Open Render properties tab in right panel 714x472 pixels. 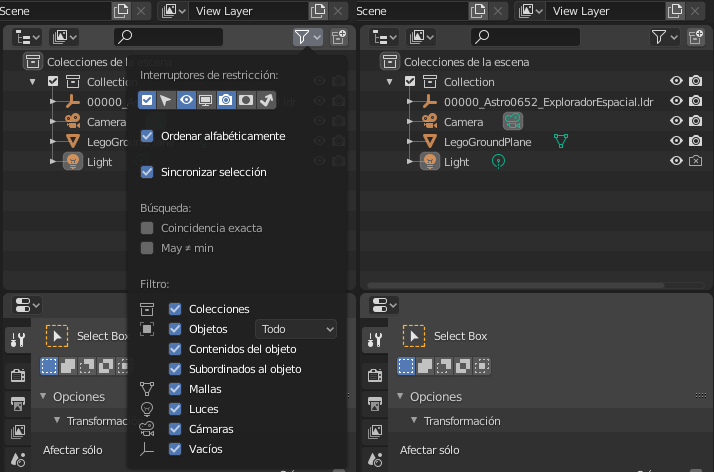(375, 376)
